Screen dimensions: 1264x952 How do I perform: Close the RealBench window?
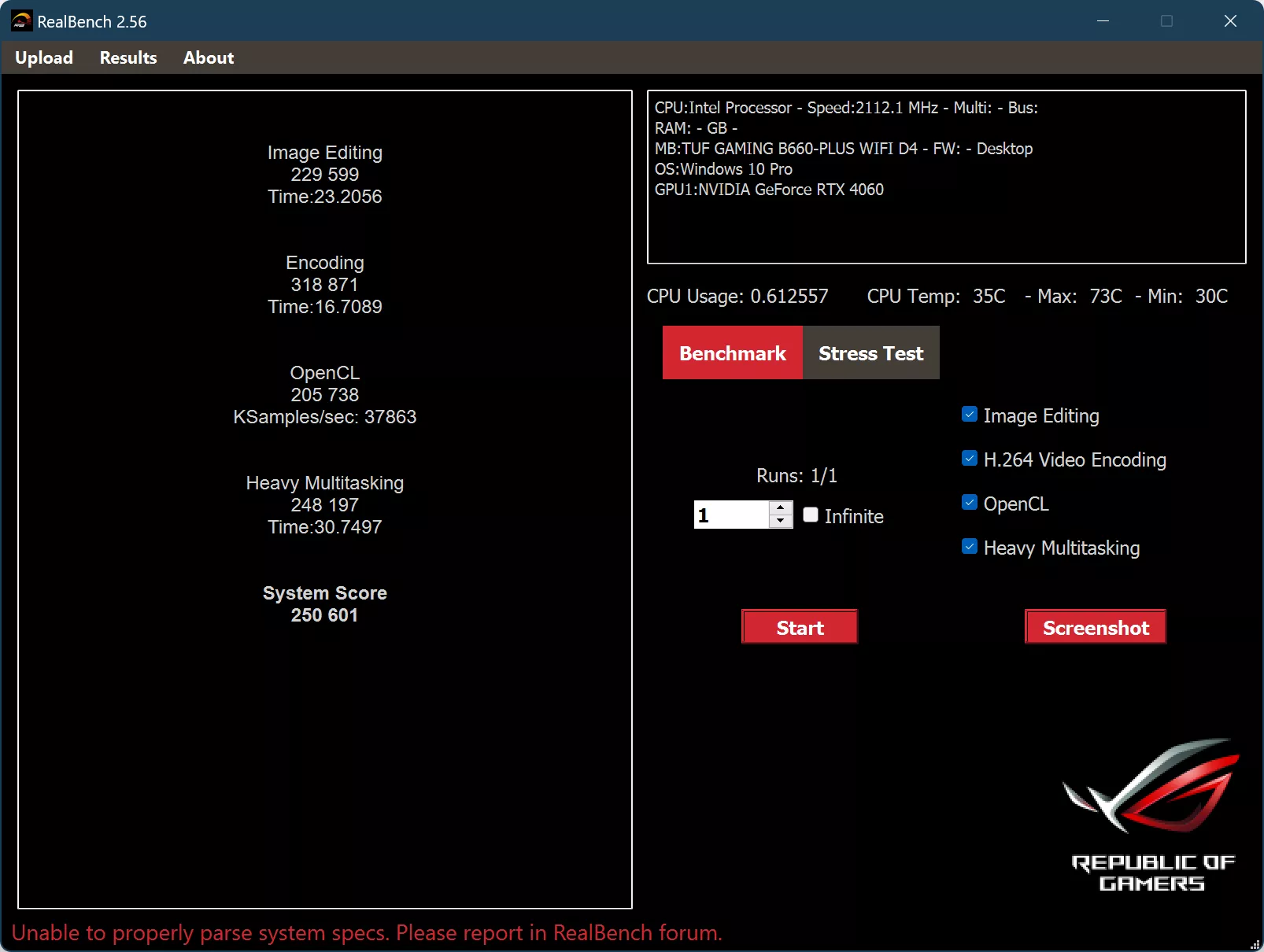pyautogui.click(x=1230, y=21)
